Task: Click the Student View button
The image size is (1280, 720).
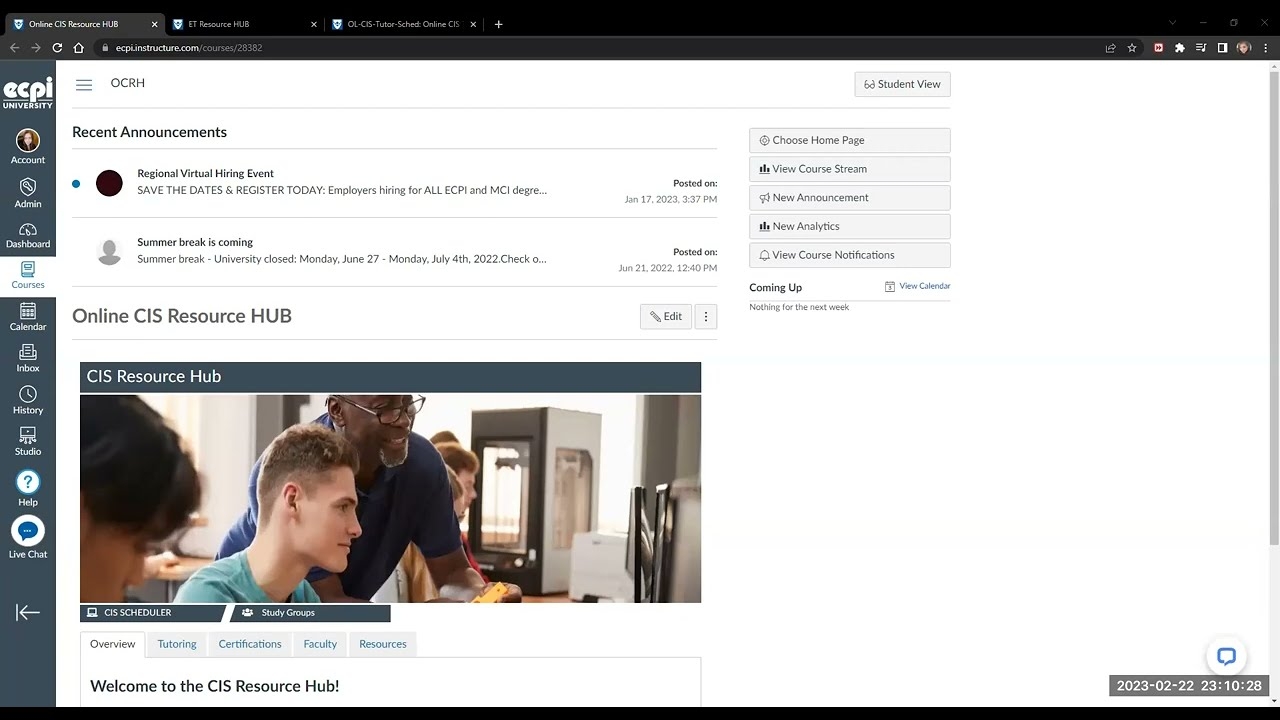Action: coord(902,85)
